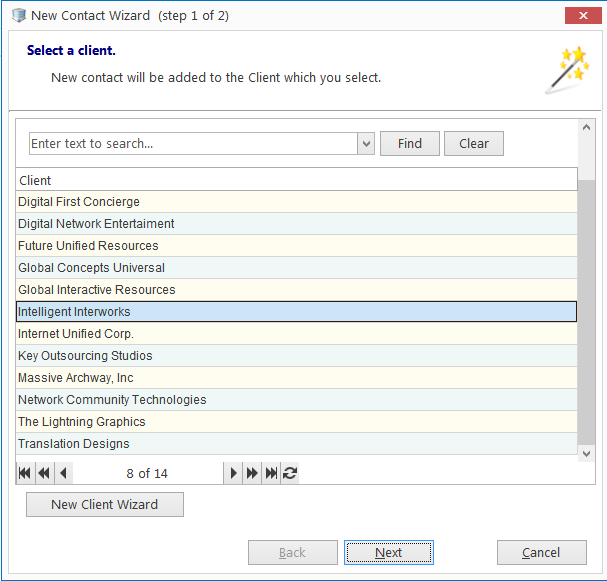The image size is (607, 581).
Task: Refresh the client list
Action: [290, 473]
